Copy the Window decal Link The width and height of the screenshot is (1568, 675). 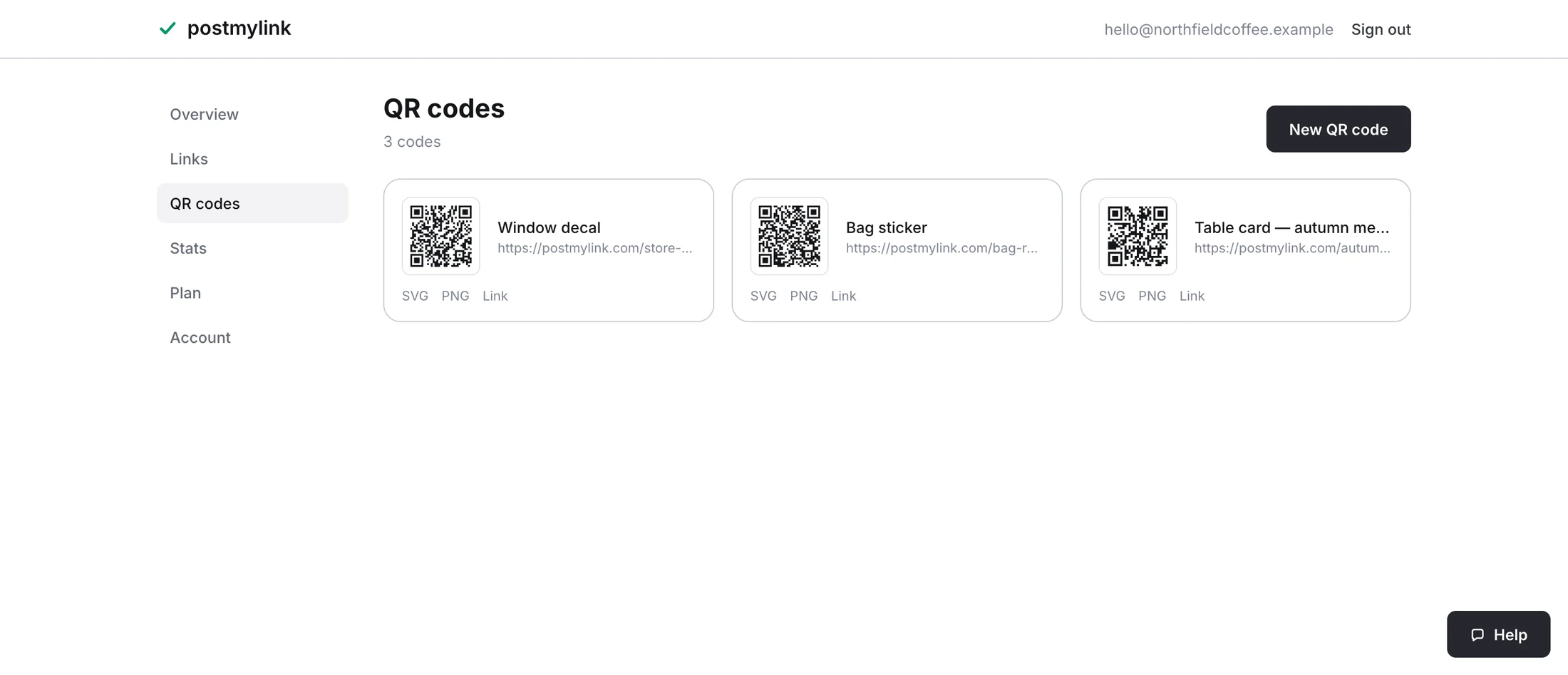[x=495, y=296]
